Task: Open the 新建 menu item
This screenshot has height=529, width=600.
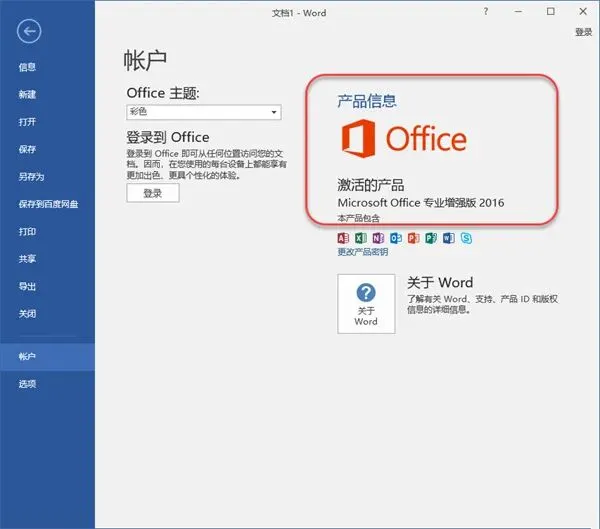Action: click(x=47, y=95)
